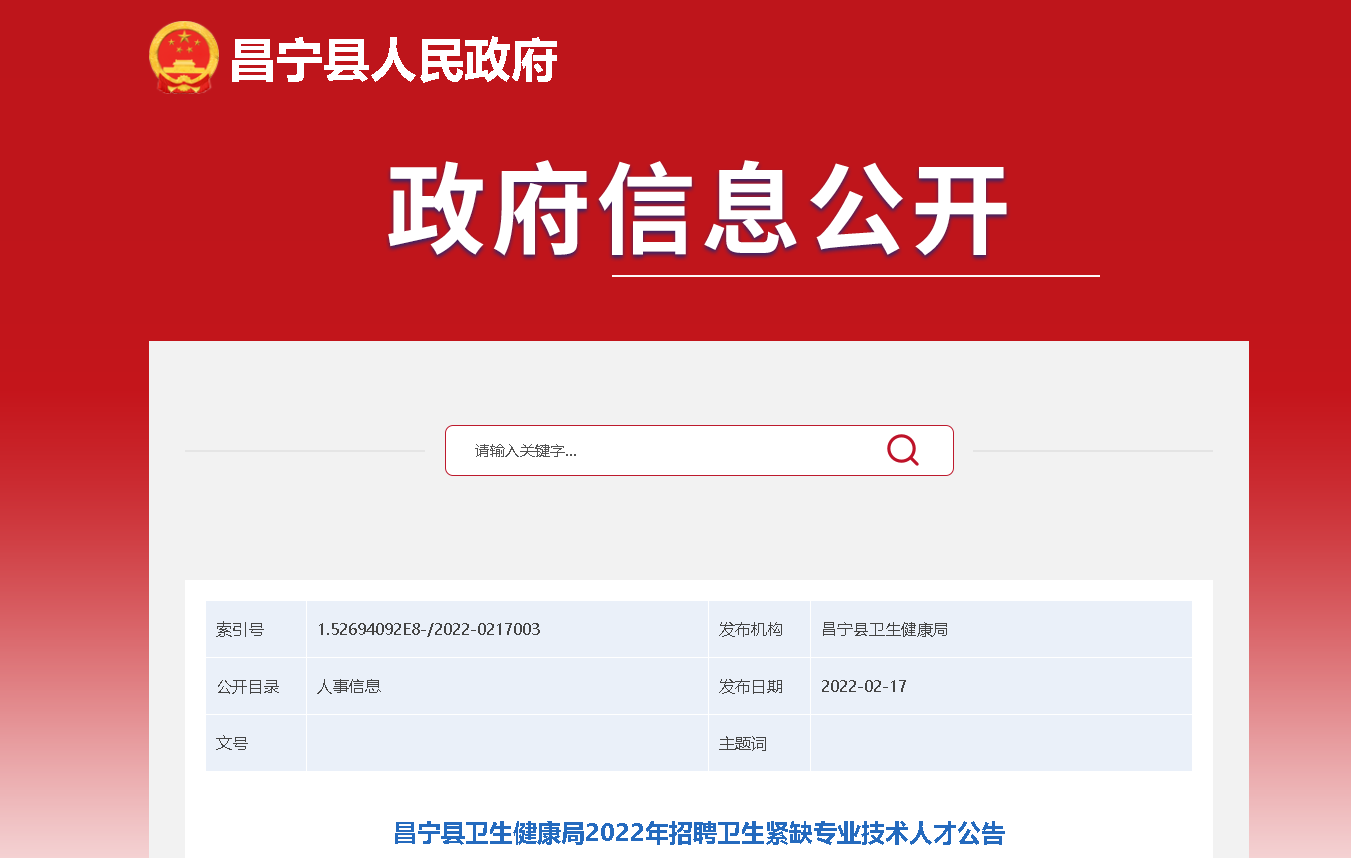Click the 发布机构 label cell
This screenshot has height=858, width=1351.
(751, 630)
